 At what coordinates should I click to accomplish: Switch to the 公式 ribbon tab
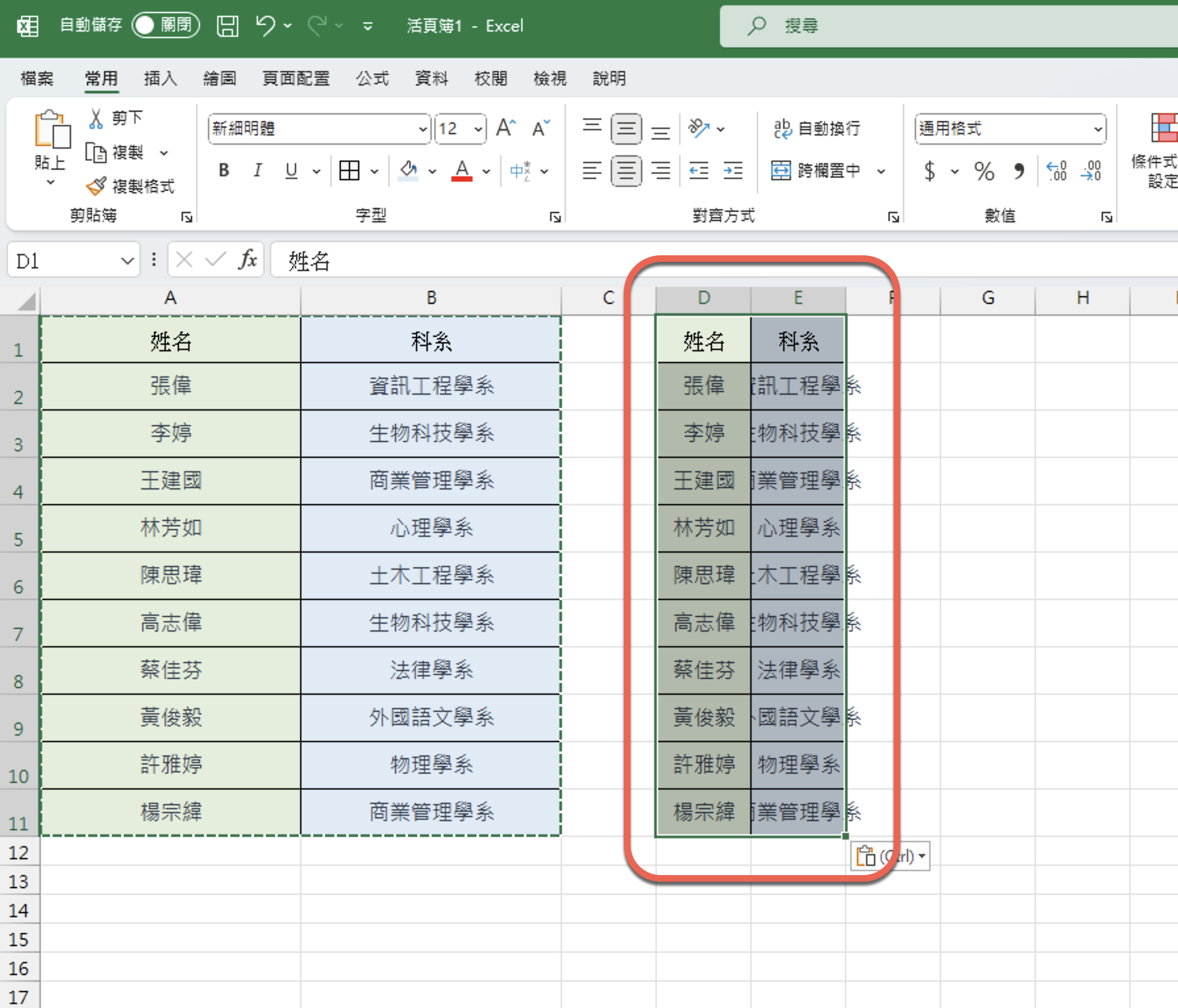(x=372, y=79)
